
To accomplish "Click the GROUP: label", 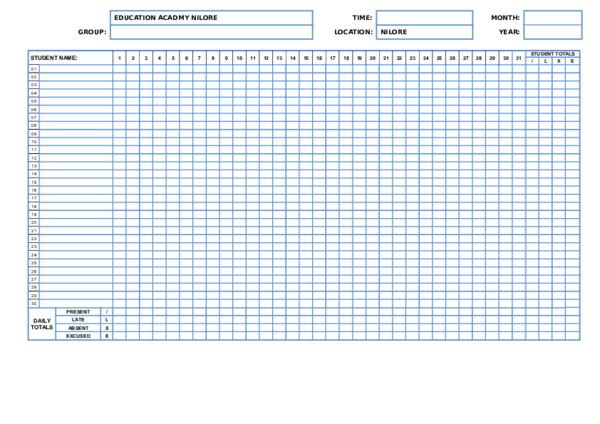I will [92, 32].
